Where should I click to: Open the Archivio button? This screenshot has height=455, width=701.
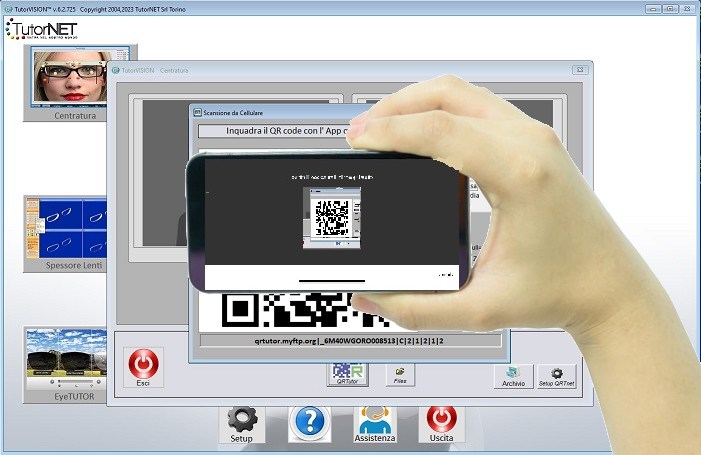pos(514,376)
